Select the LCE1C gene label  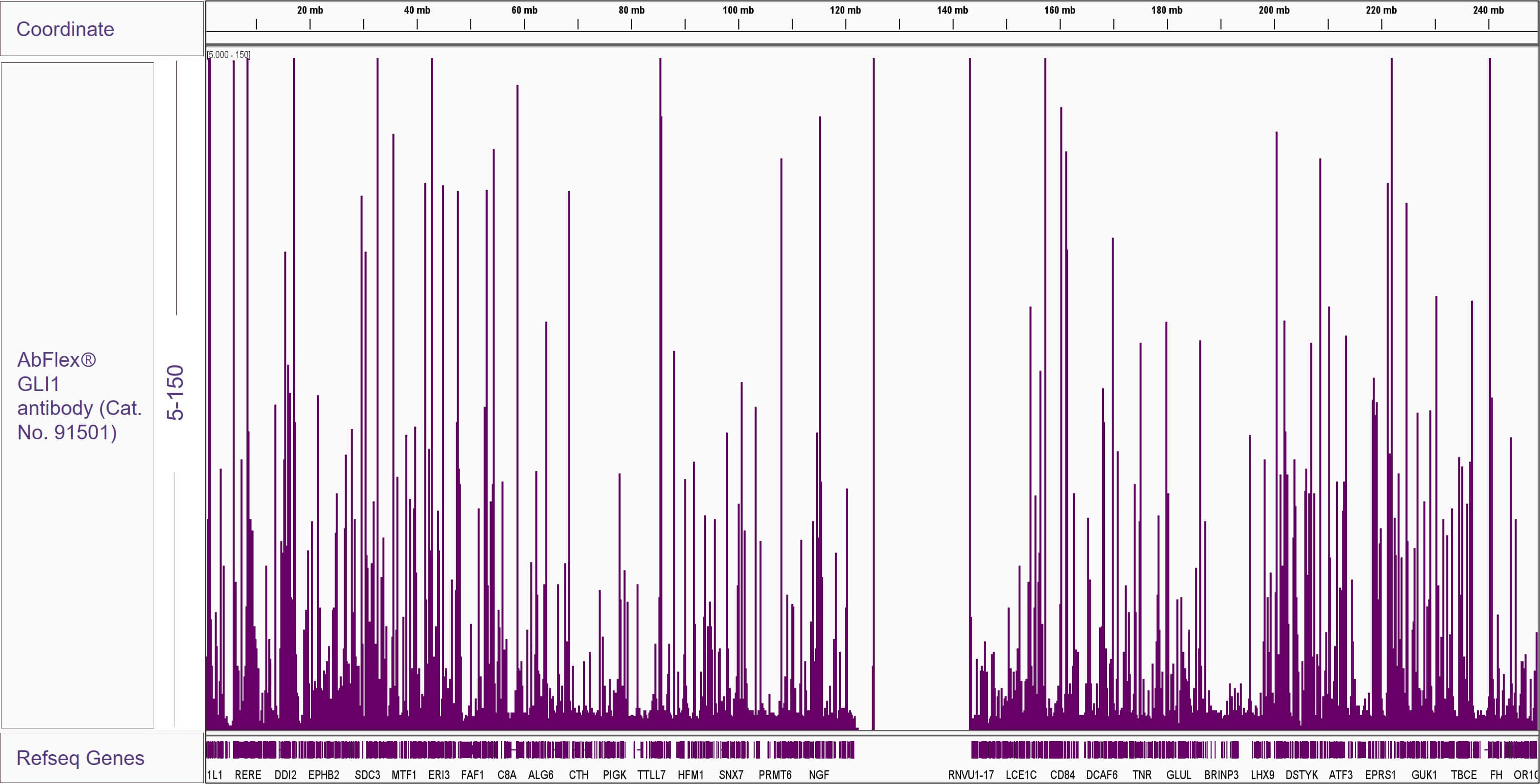tap(1021, 774)
